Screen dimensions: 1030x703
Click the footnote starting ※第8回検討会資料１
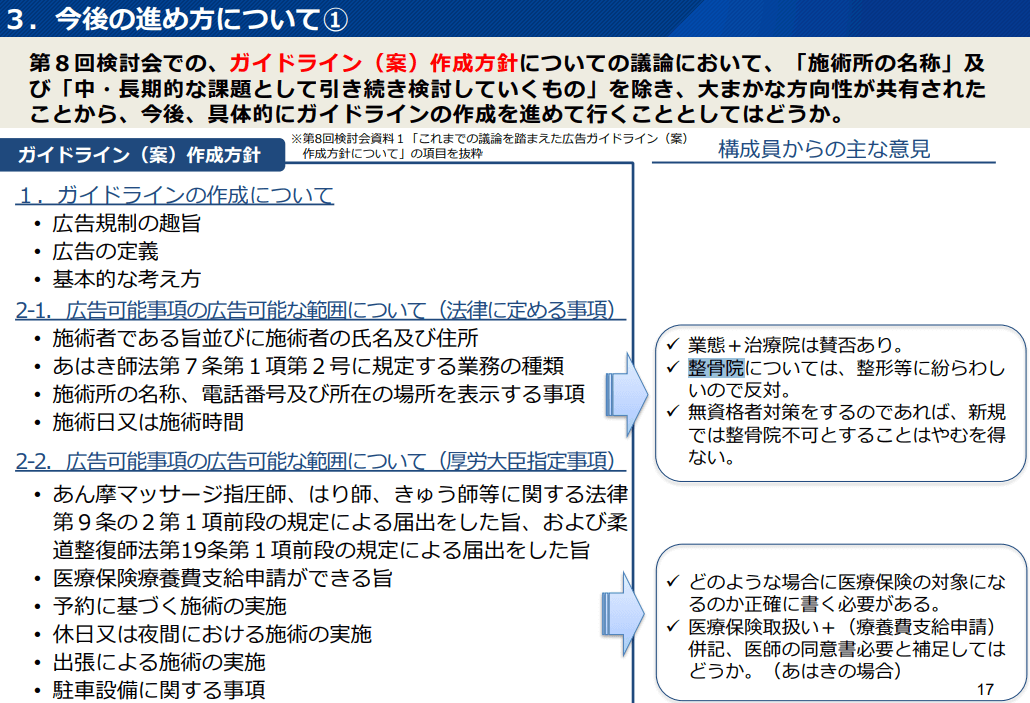coord(490,146)
